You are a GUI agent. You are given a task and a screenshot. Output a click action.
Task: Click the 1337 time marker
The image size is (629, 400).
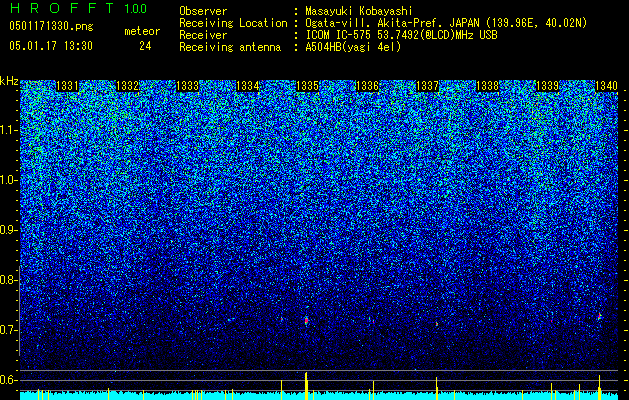pyautogui.click(x=428, y=86)
